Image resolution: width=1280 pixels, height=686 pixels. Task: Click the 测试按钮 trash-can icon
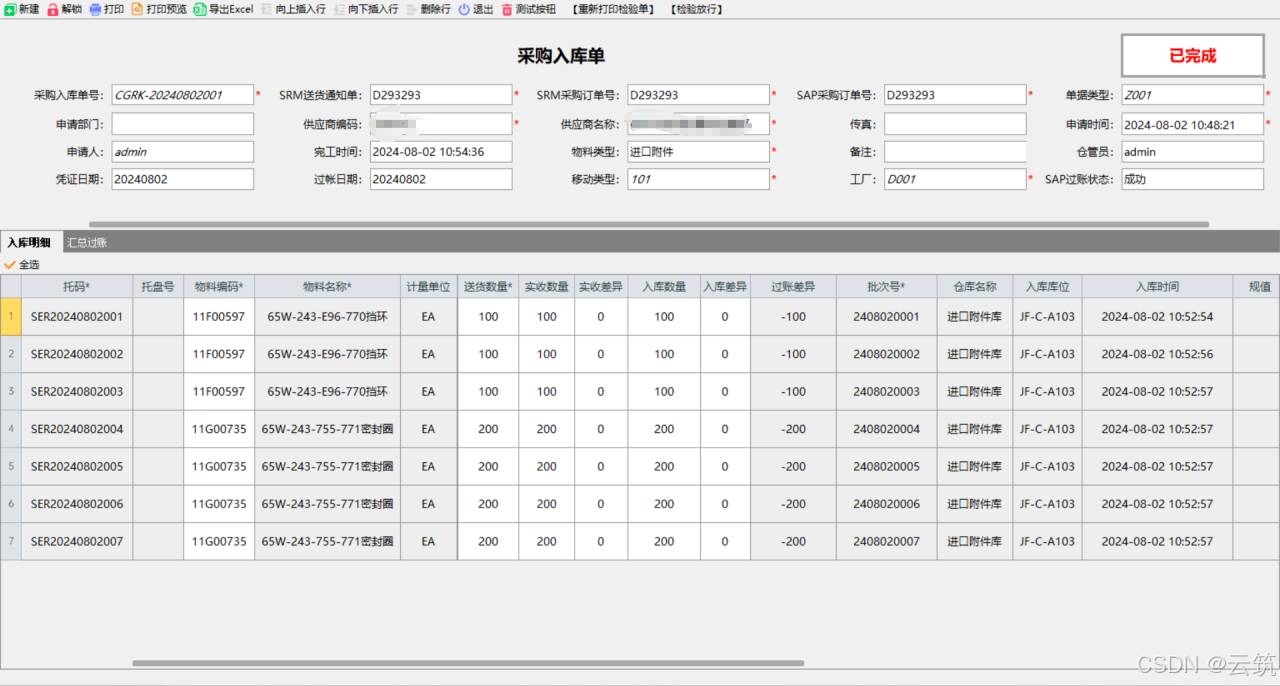pos(507,9)
